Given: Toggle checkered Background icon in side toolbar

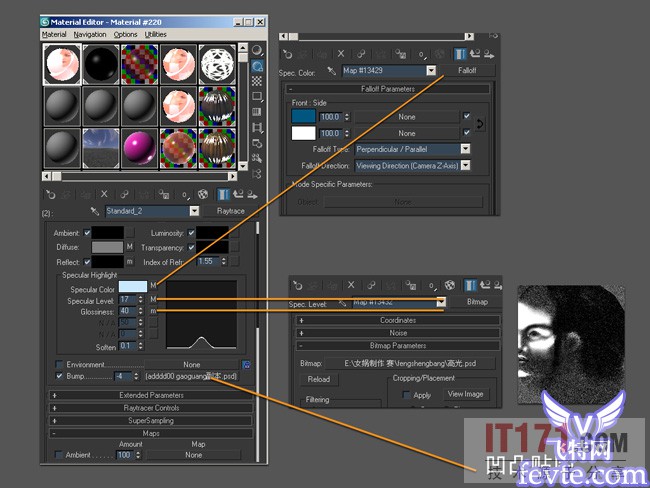Looking at the screenshot, I should coord(257,81).
